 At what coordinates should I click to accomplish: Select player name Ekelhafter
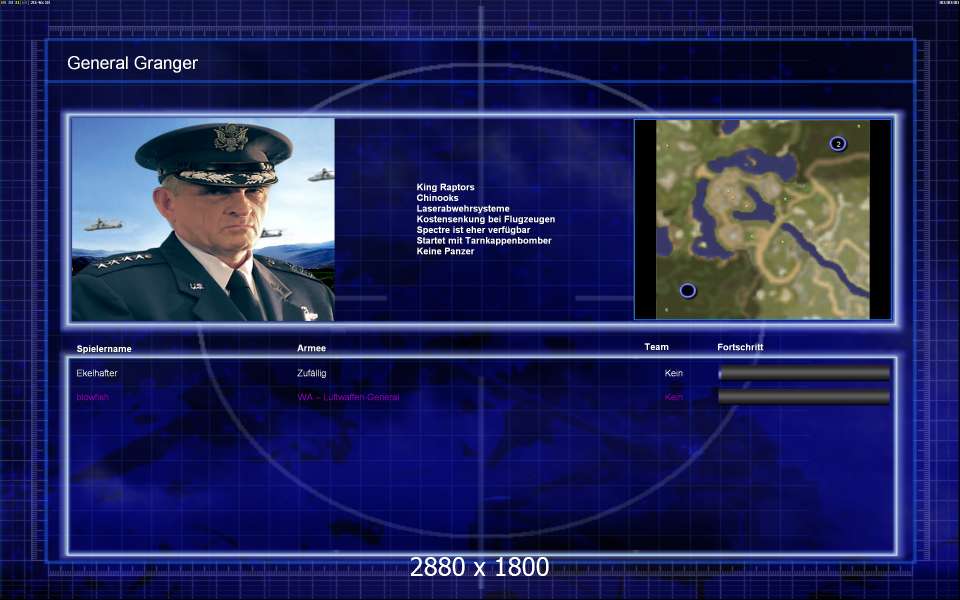(x=97, y=373)
